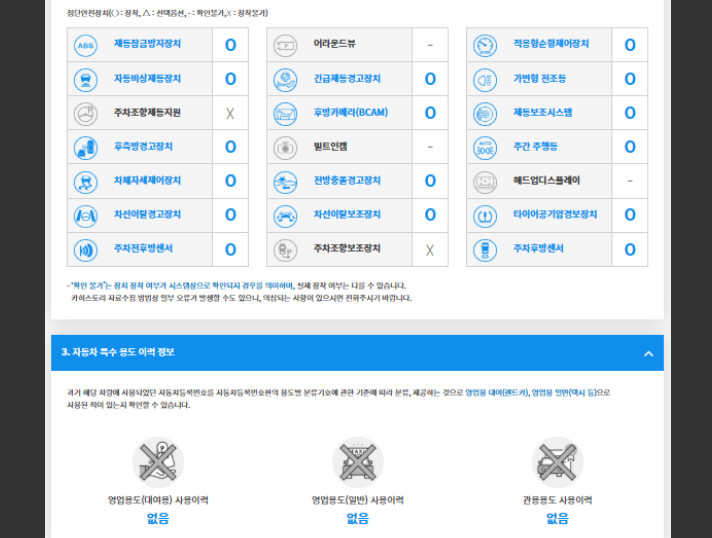Click the 헤드업디스플레이 icon
The height and width of the screenshot is (538, 712).
[x=485, y=181]
